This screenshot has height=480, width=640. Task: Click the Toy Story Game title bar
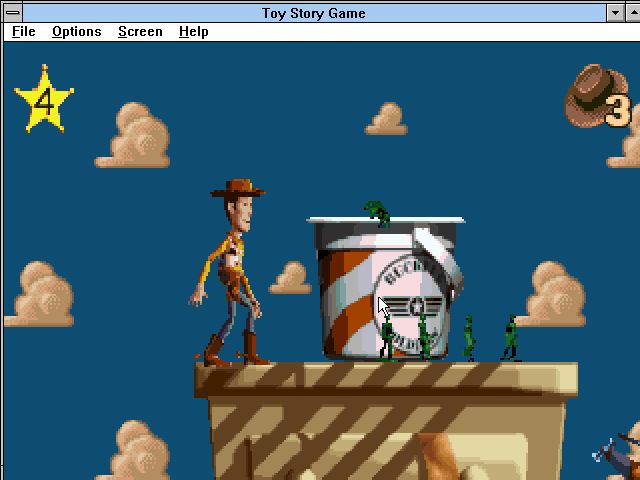pyautogui.click(x=314, y=13)
